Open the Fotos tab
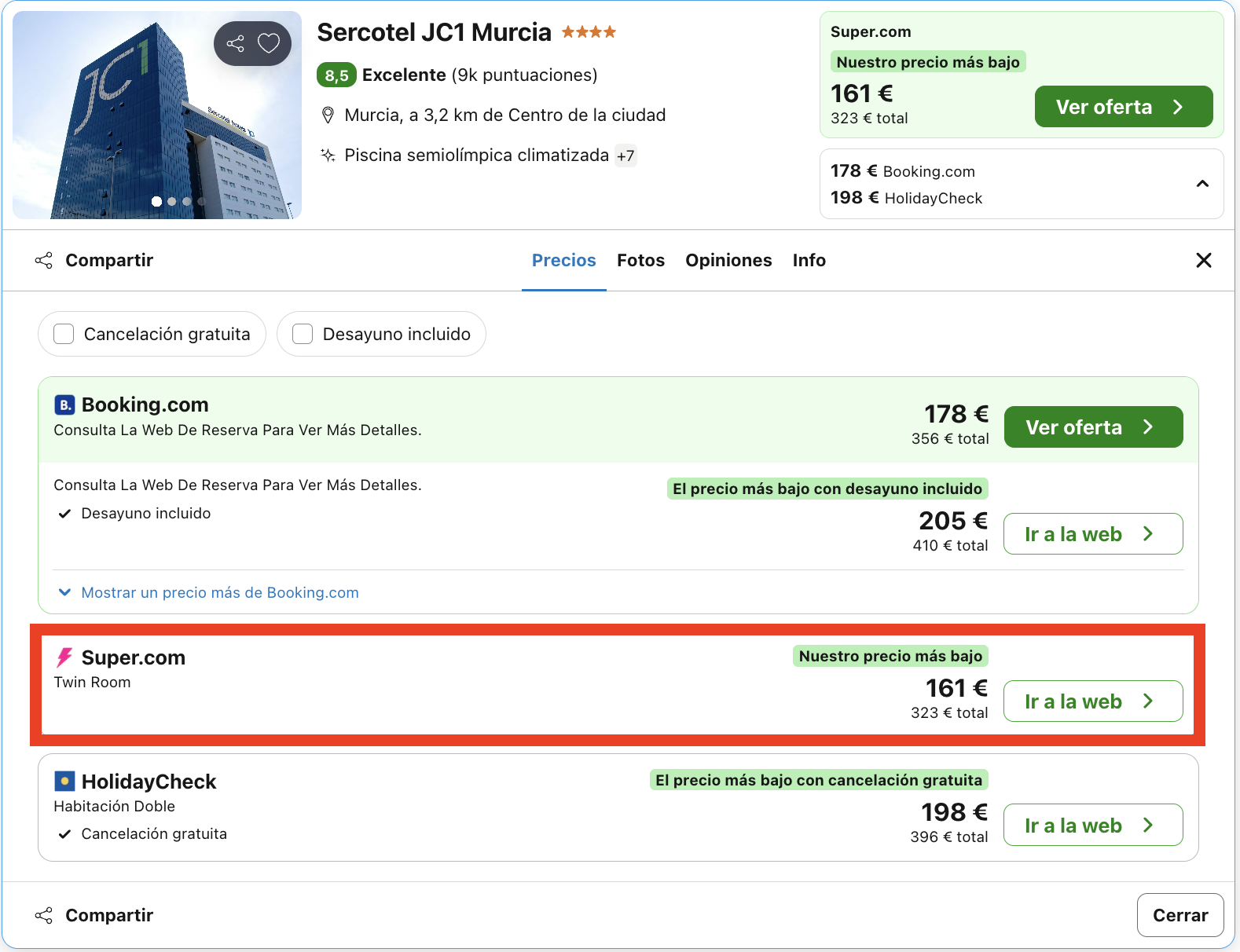The width and height of the screenshot is (1240, 952). [640, 260]
